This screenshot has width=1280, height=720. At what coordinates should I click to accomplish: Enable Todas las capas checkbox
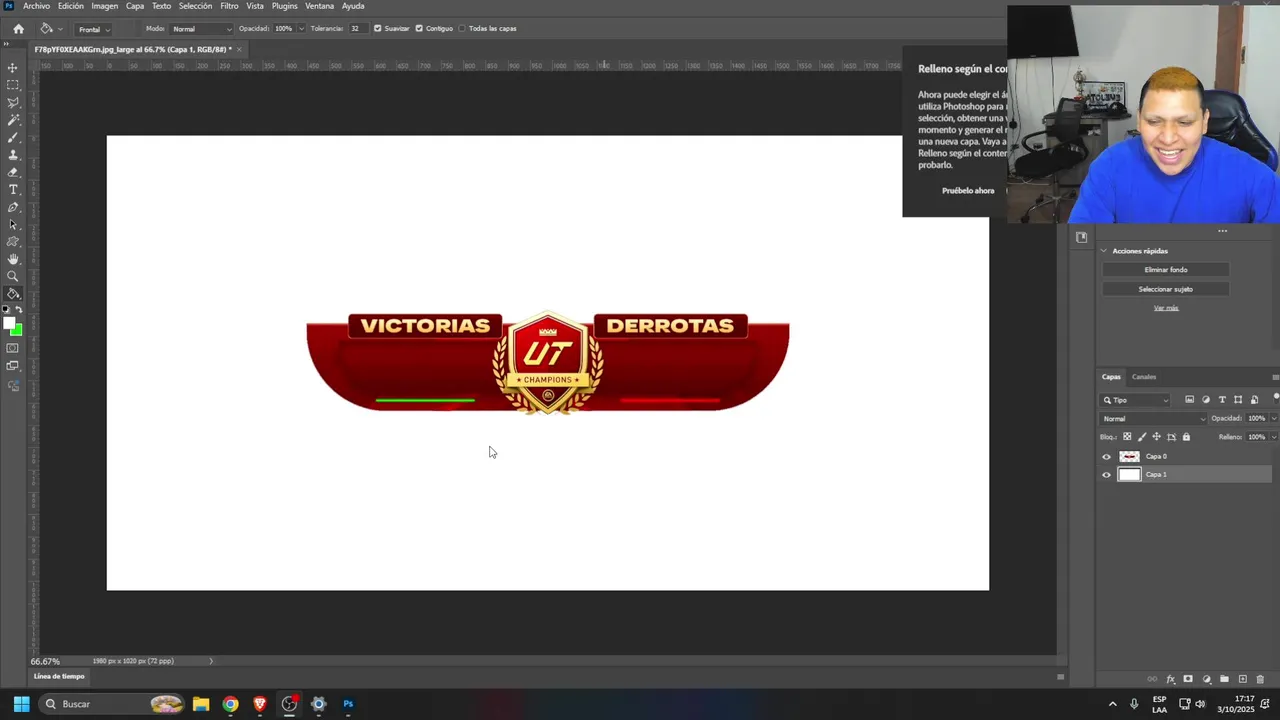pyautogui.click(x=461, y=29)
